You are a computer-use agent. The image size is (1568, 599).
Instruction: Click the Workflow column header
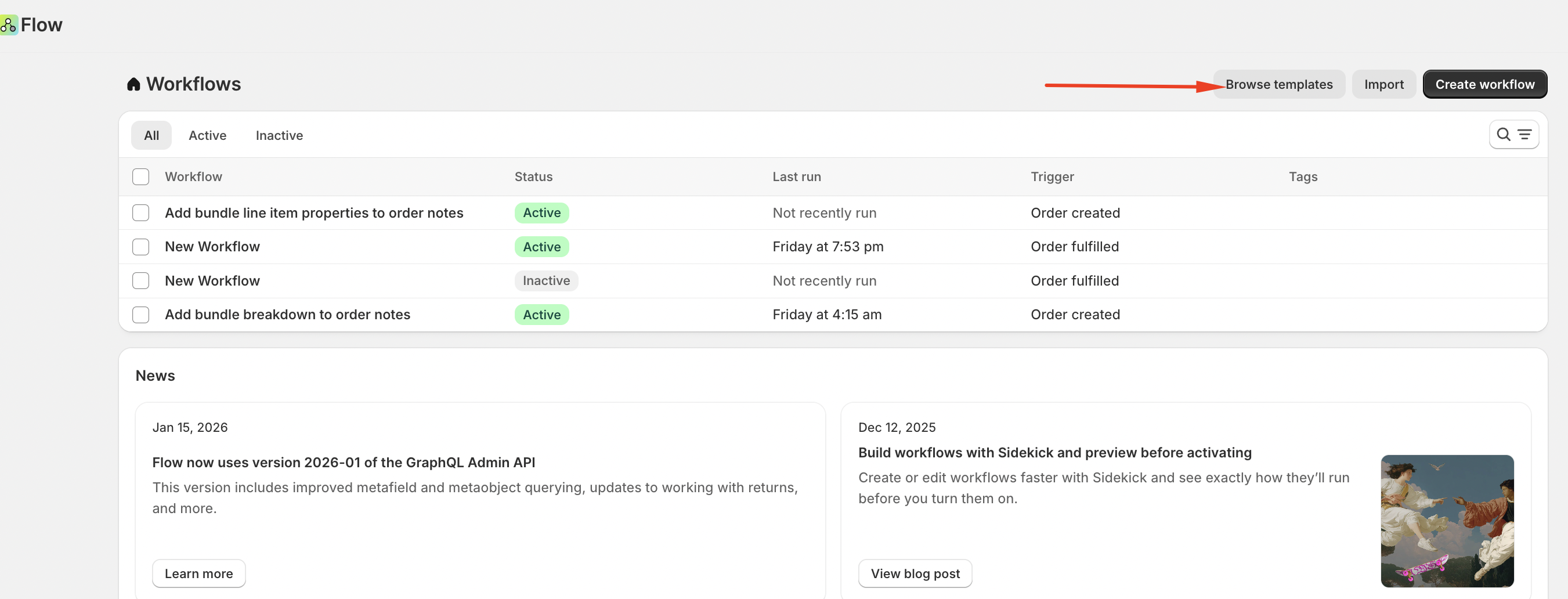point(194,176)
